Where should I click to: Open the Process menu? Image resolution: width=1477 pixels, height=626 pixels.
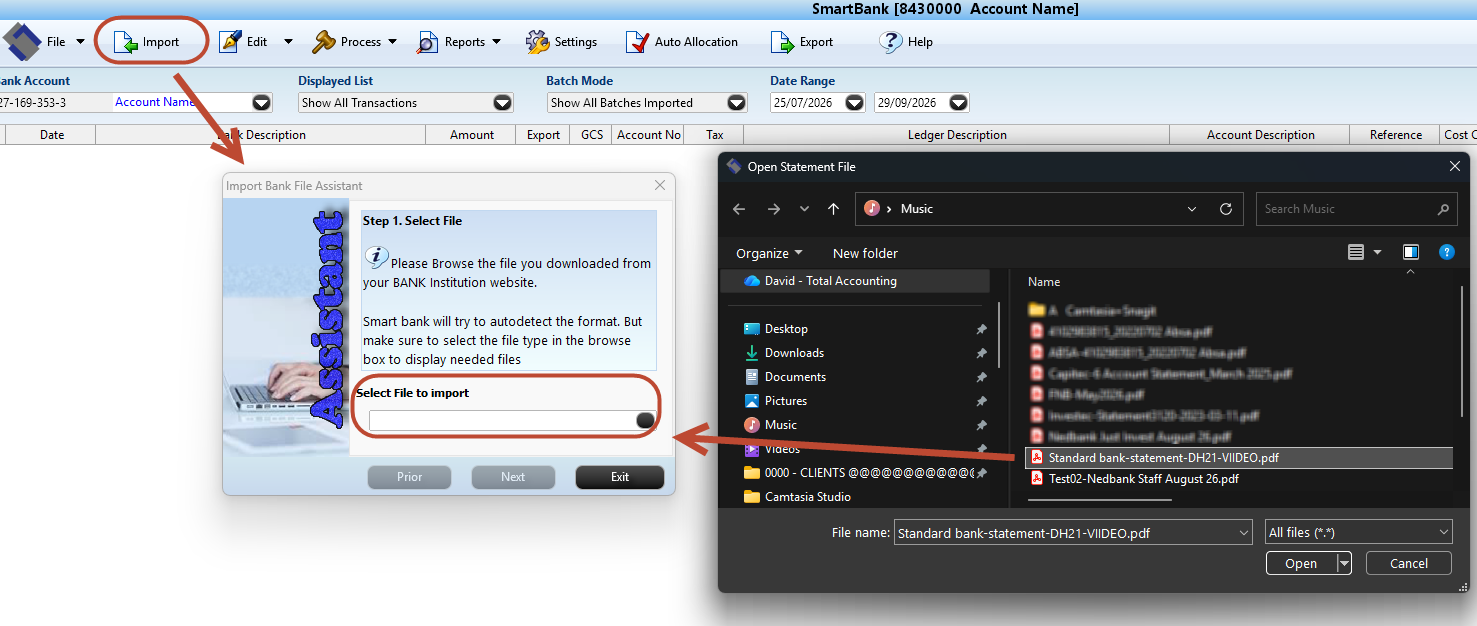pos(360,42)
